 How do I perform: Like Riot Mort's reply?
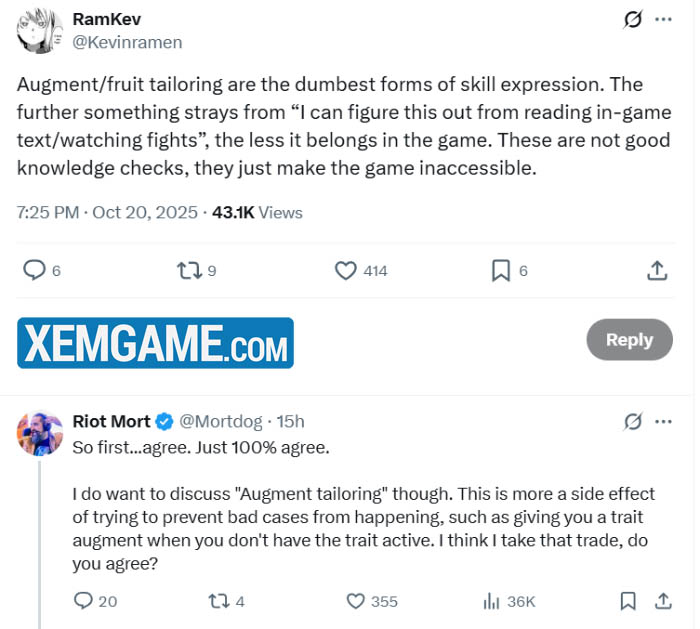[x=356, y=601]
